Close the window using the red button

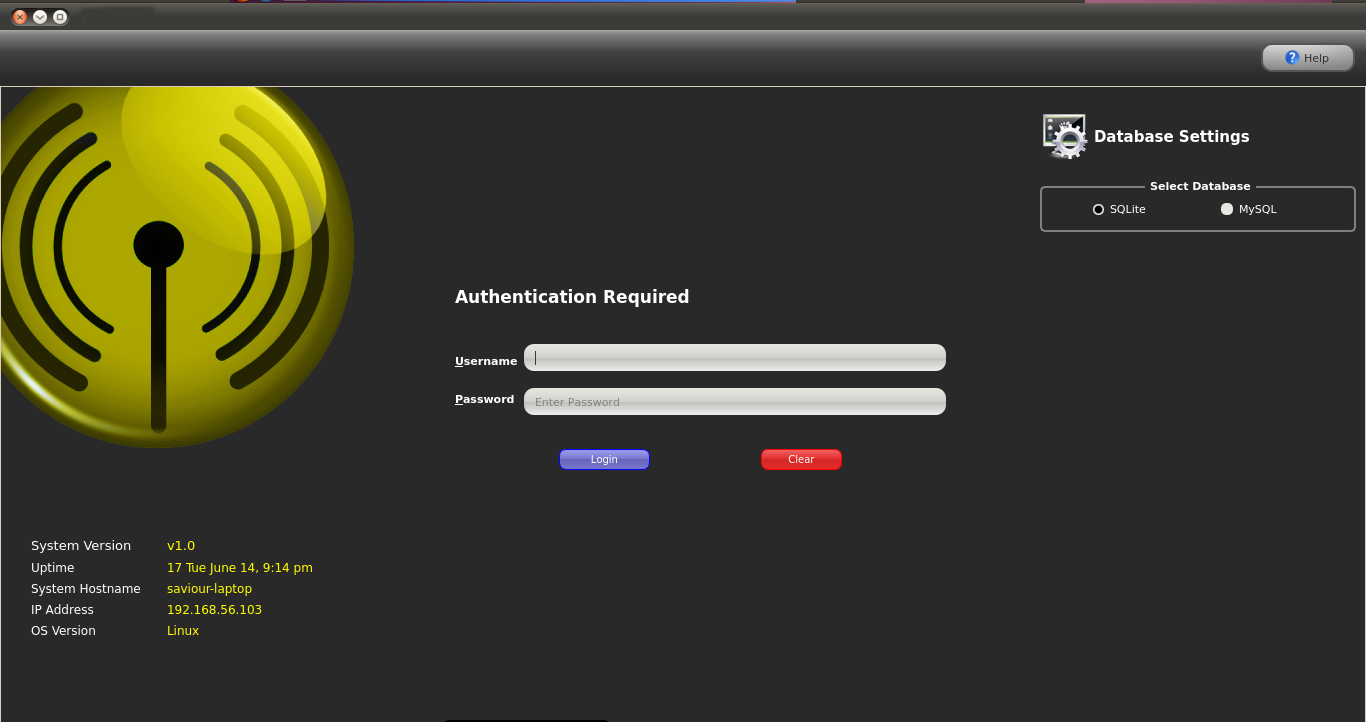19,17
